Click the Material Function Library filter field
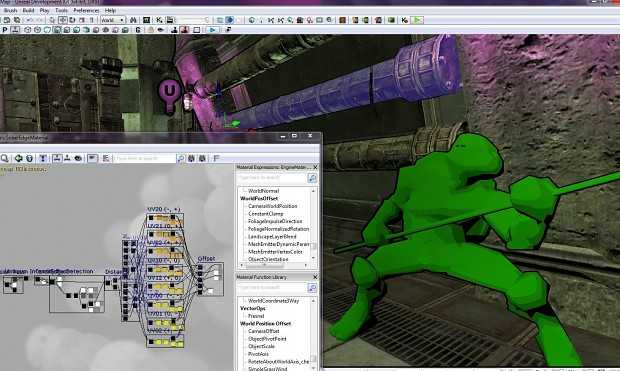This screenshot has width=620, height=371. pyautogui.click(x=272, y=288)
